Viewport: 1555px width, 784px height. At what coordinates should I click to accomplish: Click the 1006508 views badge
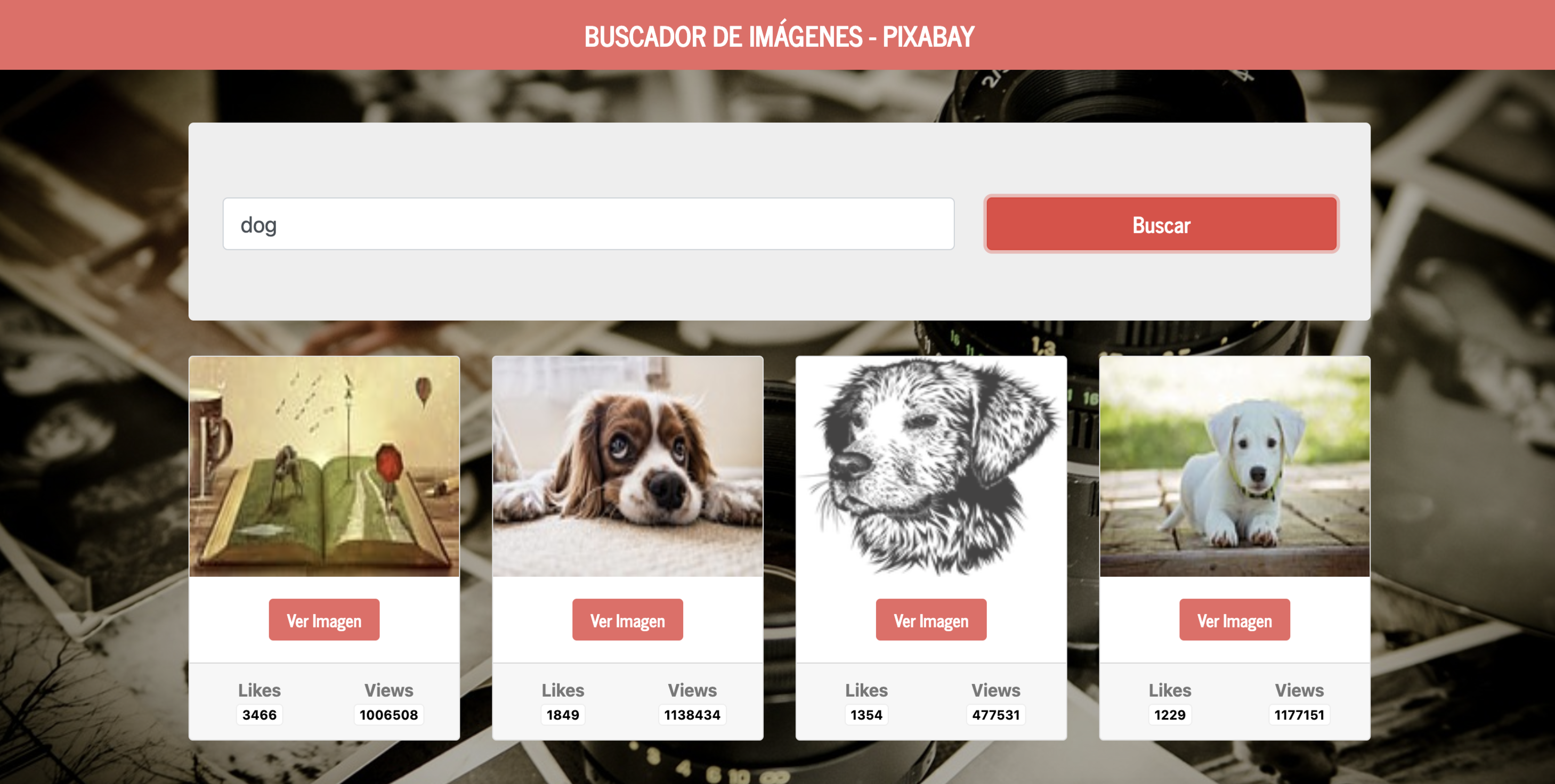(x=389, y=715)
